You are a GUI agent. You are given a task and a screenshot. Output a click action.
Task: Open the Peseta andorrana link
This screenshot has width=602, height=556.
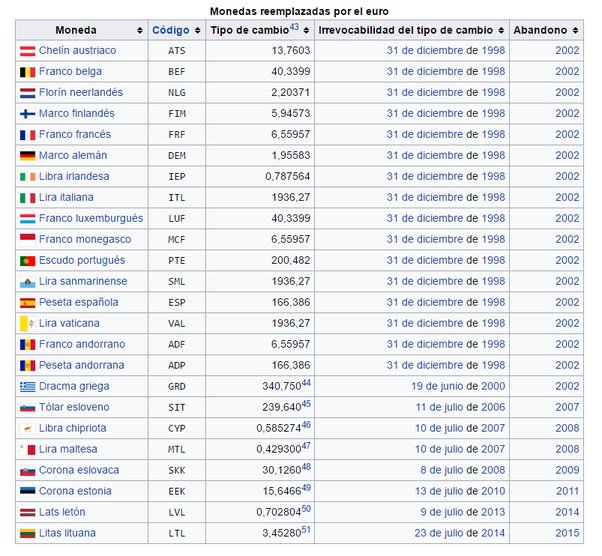point(82,365)
